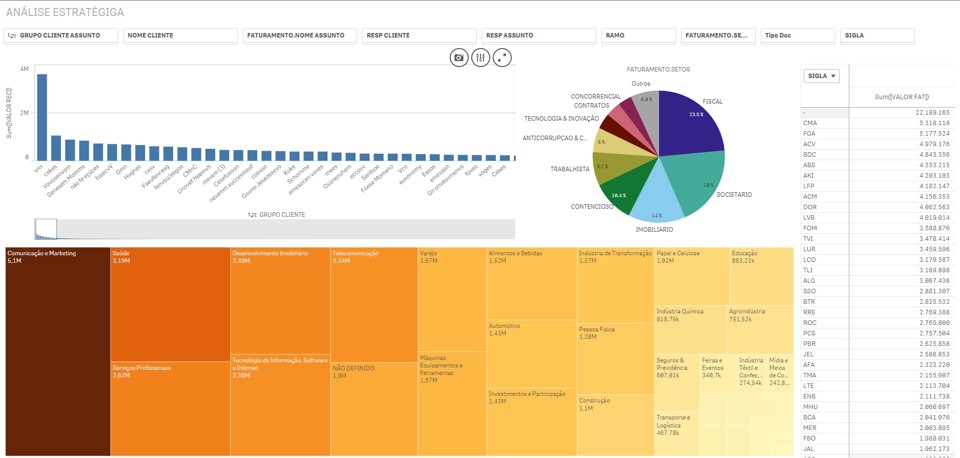
Task: Click the drill-down icon in GRUPO CLIENTE ASSUNTO filter
Action: (11, 36)
